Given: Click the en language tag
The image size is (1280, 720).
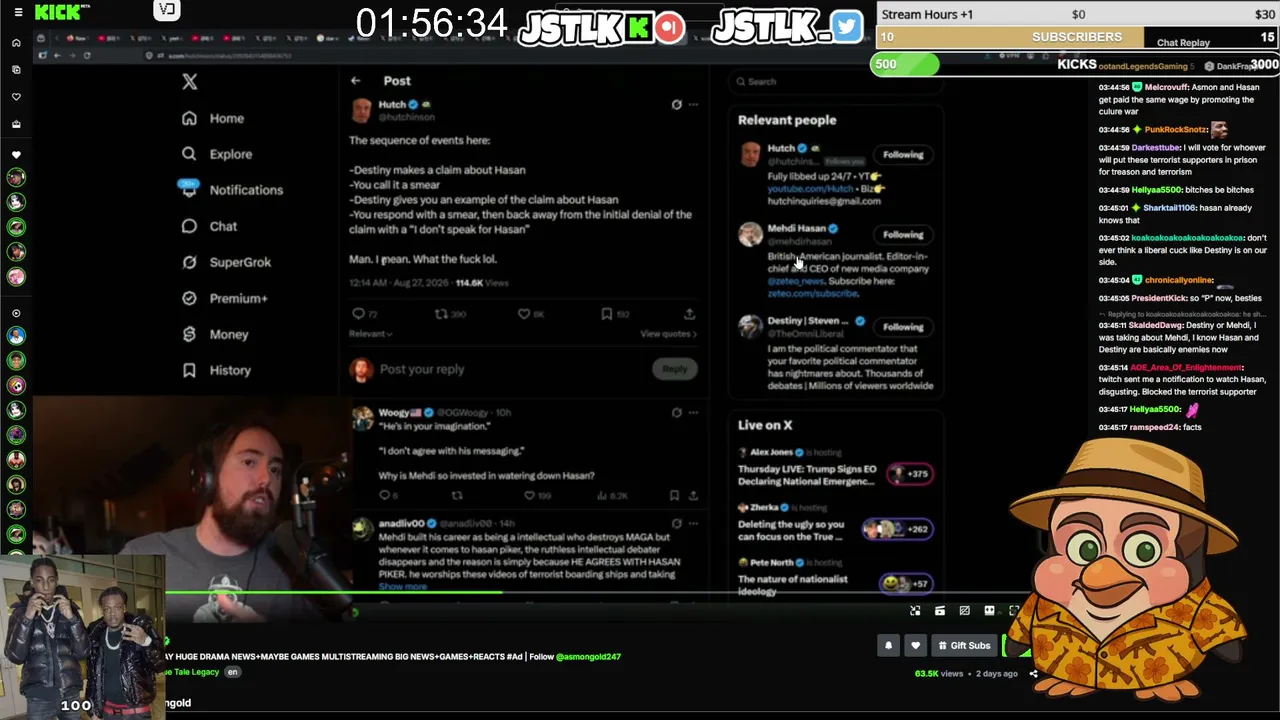Looking at the screenshot, I should (233, 672).
